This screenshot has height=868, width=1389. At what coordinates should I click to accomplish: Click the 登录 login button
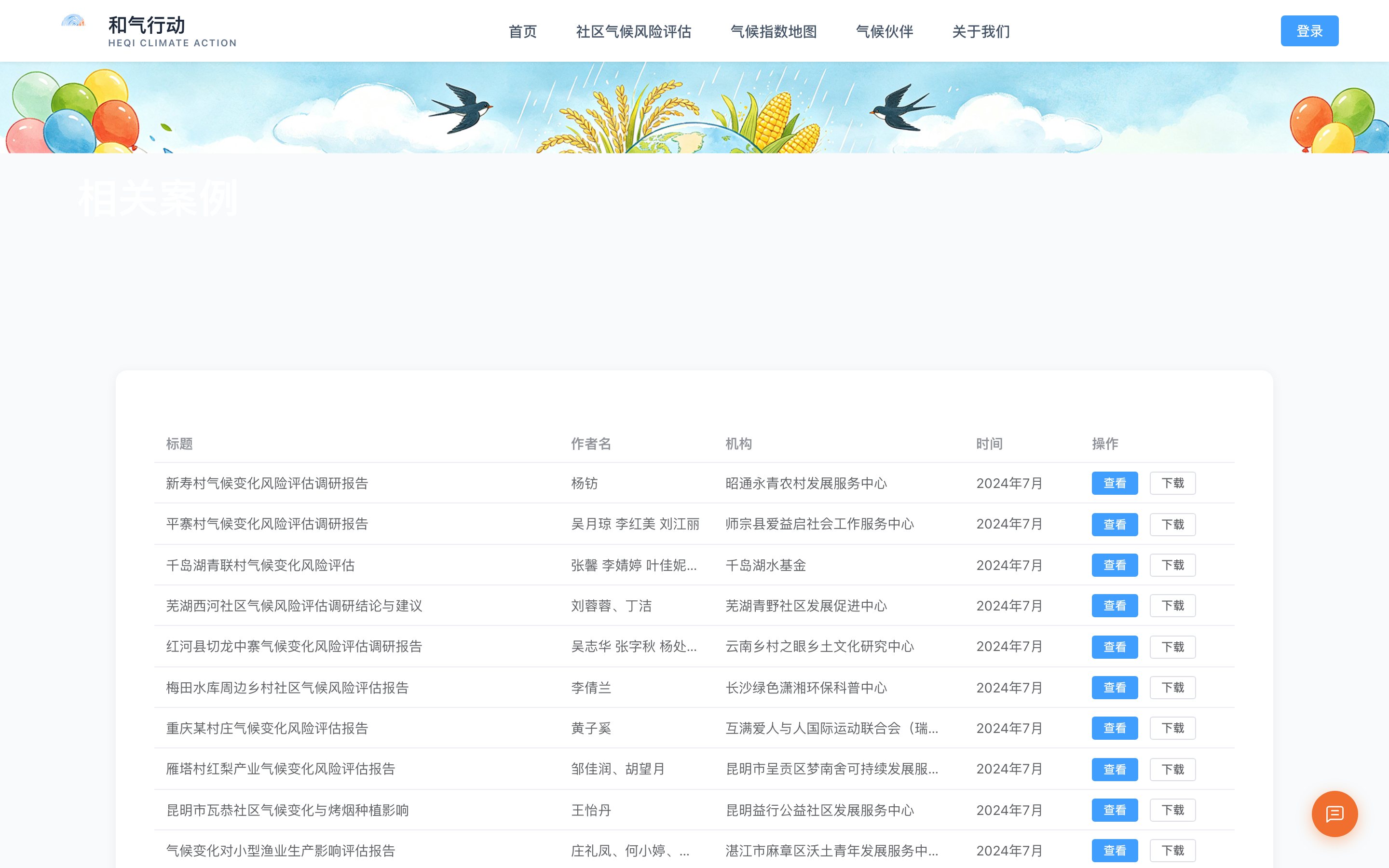1309,31
